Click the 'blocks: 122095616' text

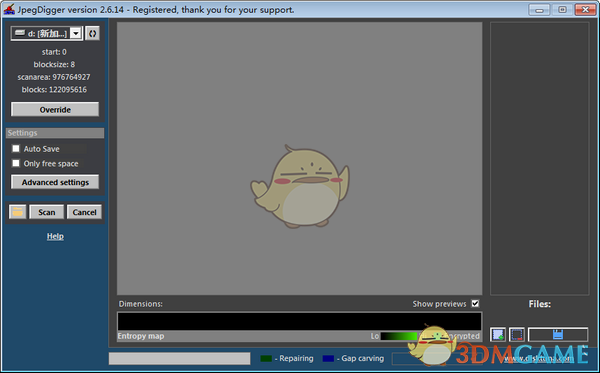click(x=54, y=90)
